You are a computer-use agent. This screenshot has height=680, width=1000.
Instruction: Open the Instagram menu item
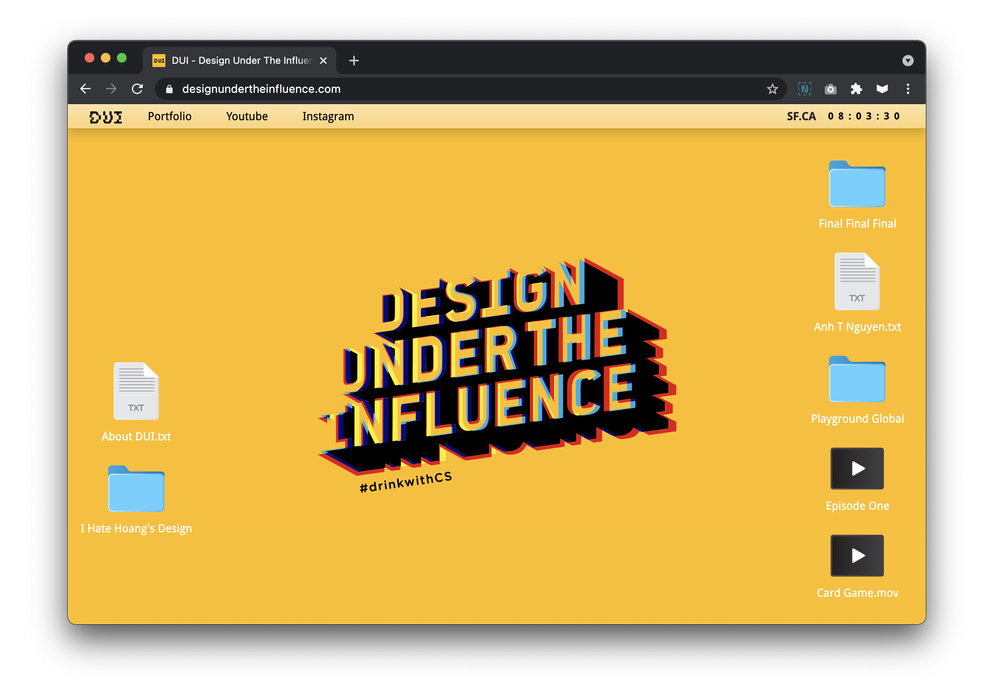pos(328,116)
